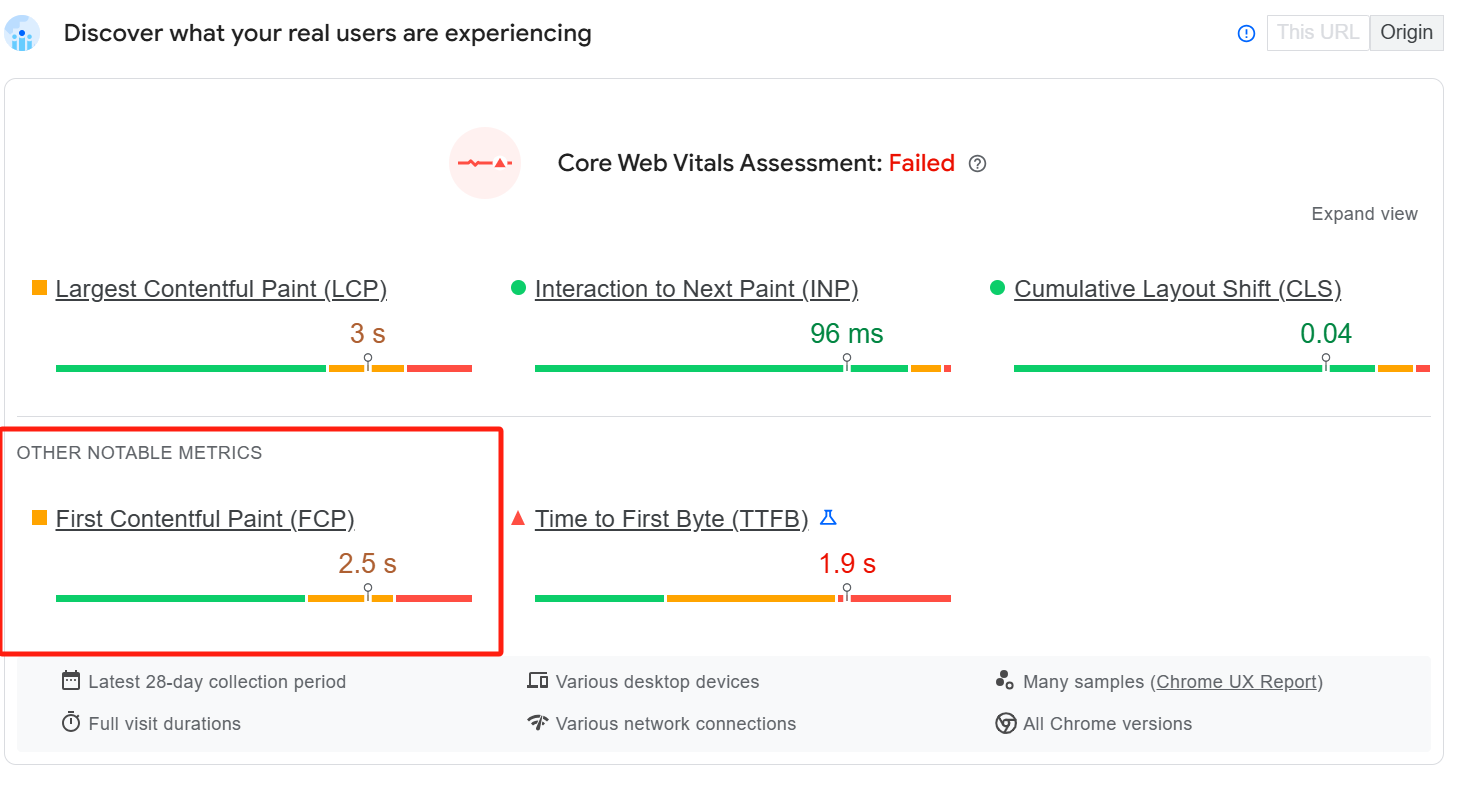Select the Origin toggle
Image resolution: width=1470 pixels, height=787 pixels.
(1406, 32)
